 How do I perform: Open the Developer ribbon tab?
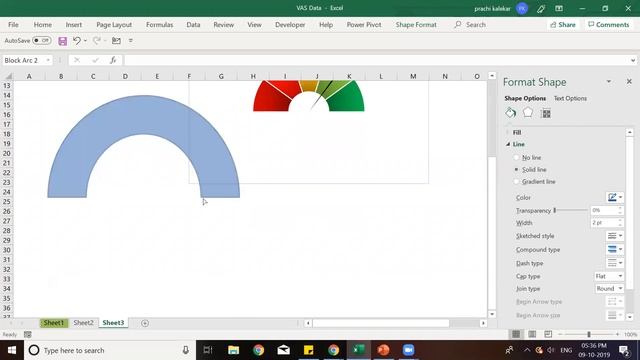290,24
